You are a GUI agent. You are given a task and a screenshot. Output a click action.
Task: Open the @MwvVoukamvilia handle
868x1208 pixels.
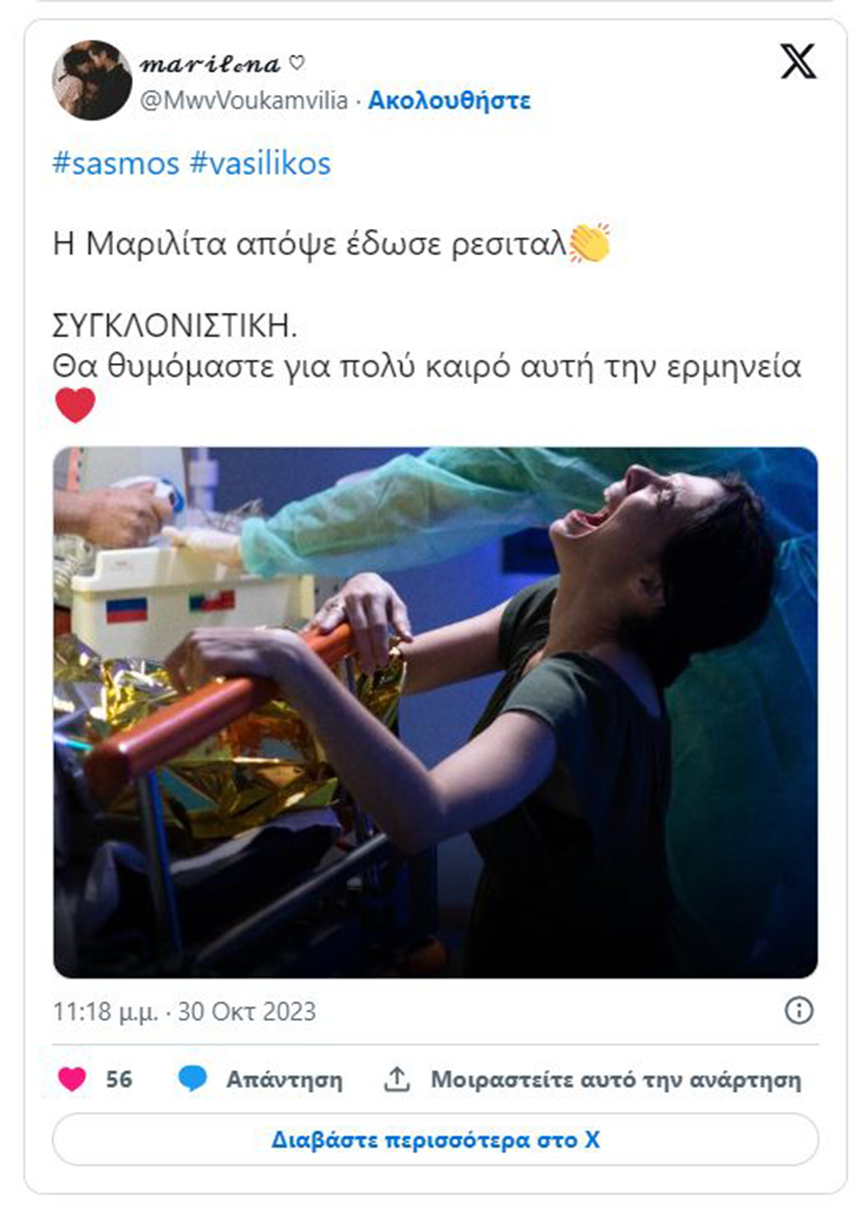[245, 100]
